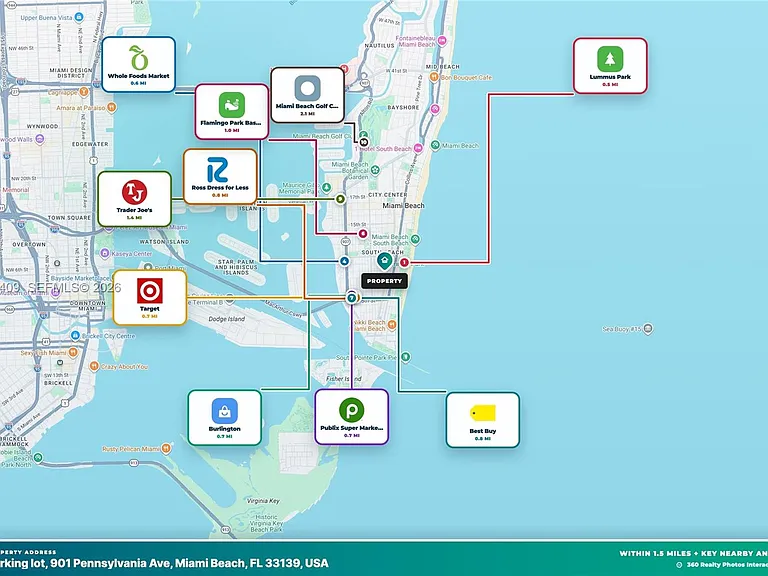Click the 'Dodge Island' map label

tap(227, 319)
